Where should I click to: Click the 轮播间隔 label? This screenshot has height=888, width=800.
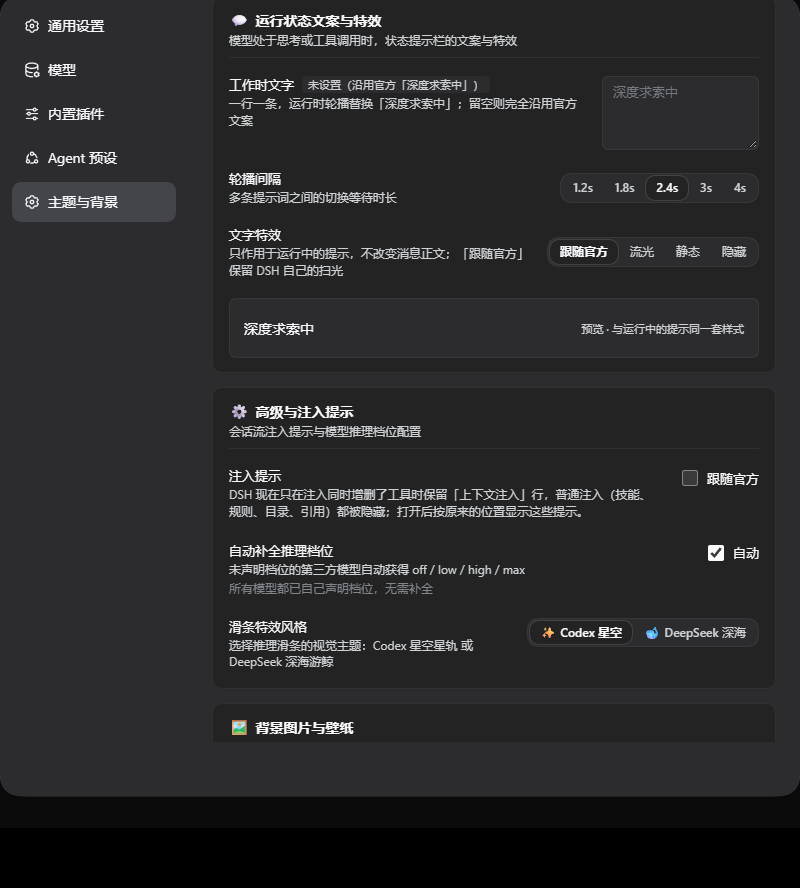[x=255, y=180]
